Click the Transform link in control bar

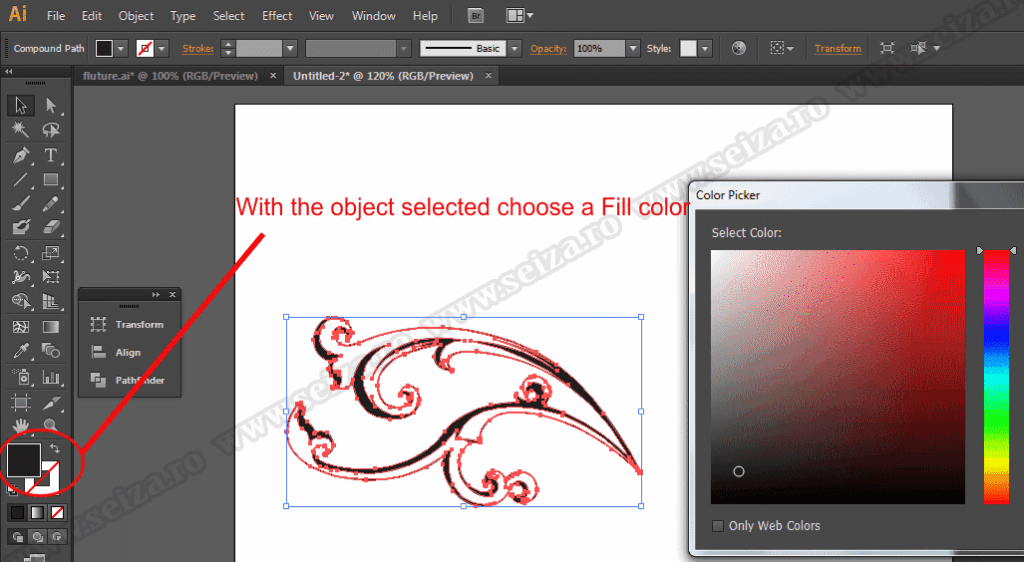point(838,48)
